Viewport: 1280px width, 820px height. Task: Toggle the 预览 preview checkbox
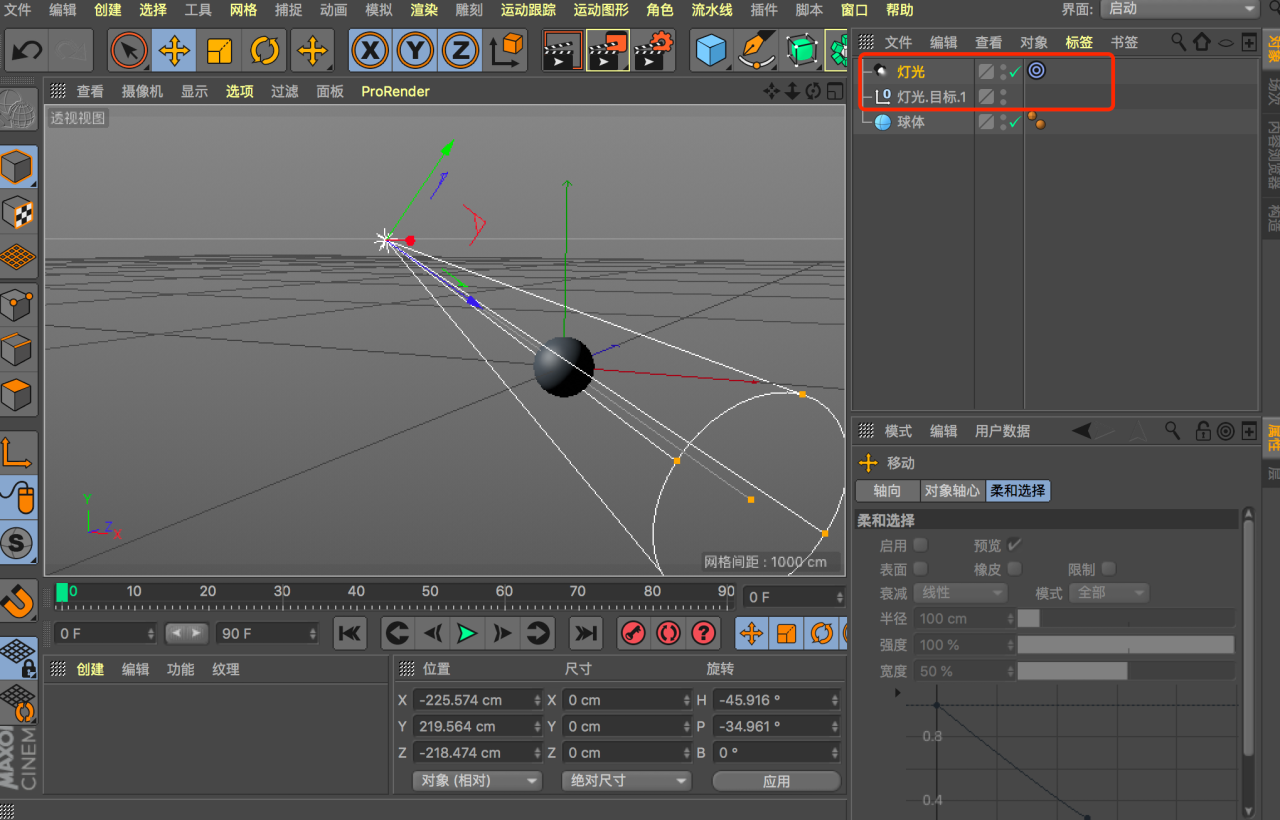pos(1014,545)
